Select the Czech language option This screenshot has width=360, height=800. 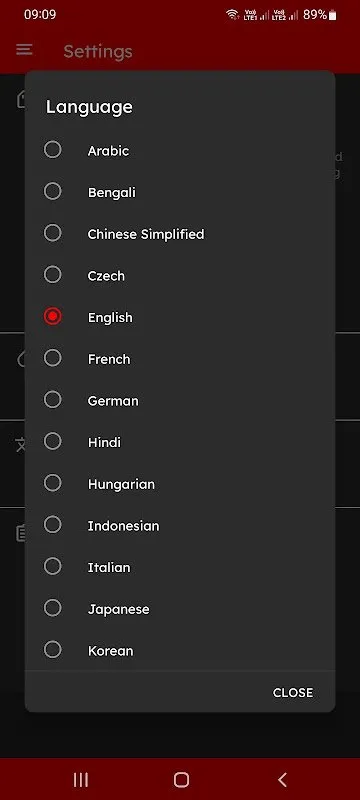click(53, 275)
